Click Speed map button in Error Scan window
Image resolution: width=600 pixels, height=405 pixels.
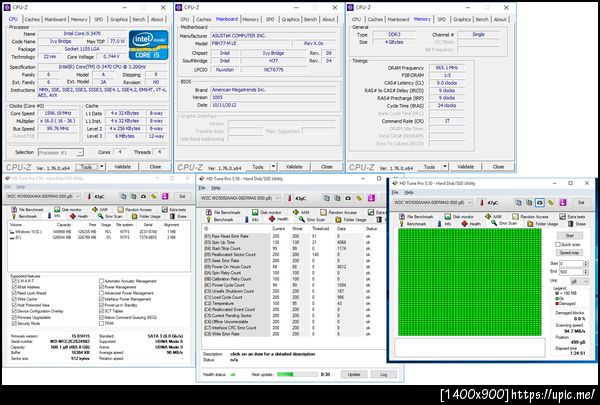click(569, 252)
